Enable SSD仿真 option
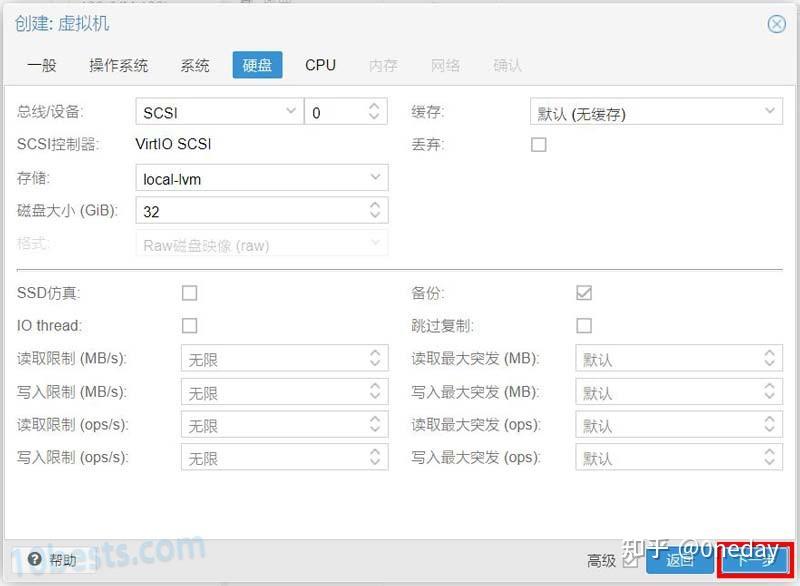This screenshot has height=586, width=800. pos(188,293)
